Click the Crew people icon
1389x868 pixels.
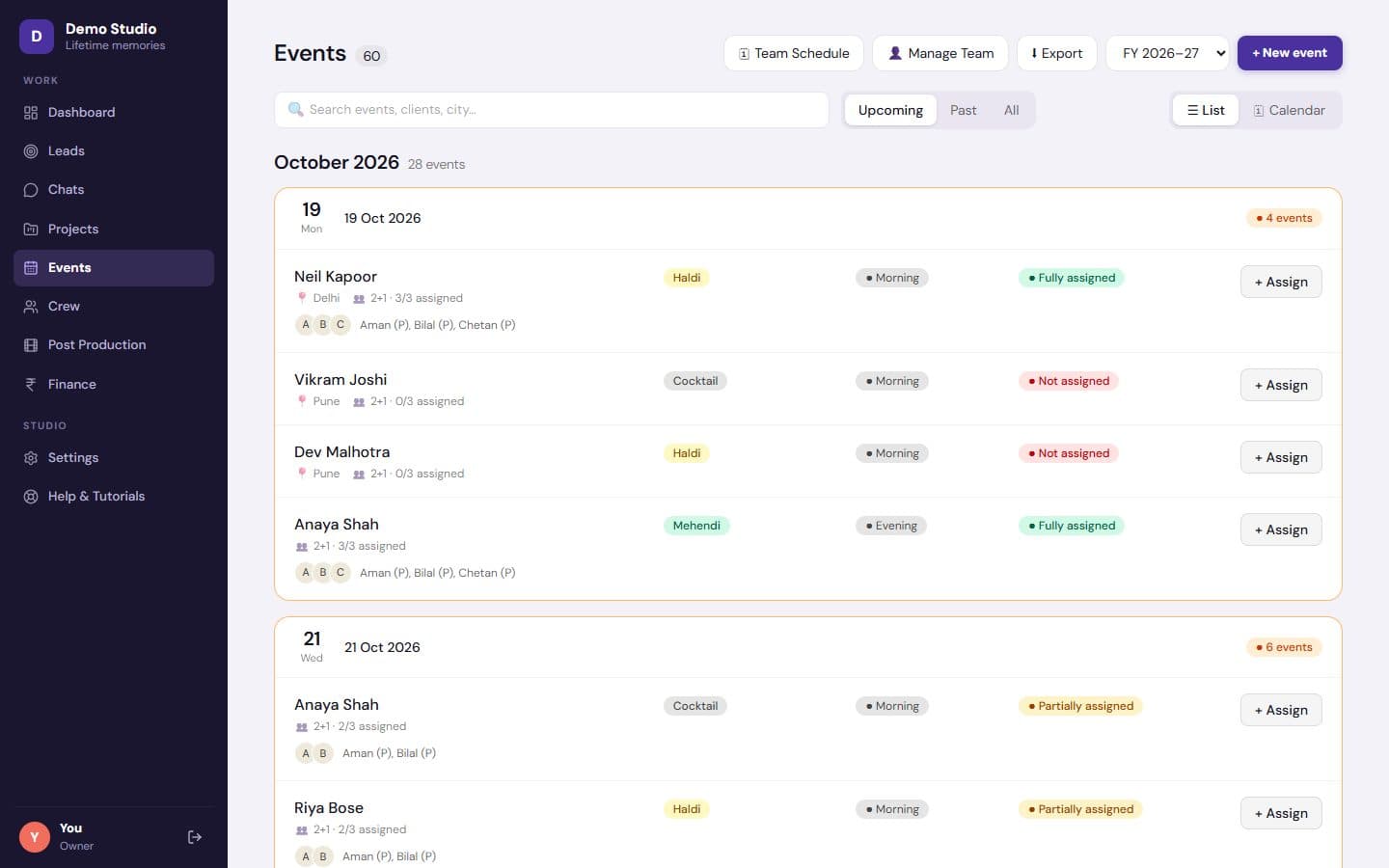pos(31,307)
